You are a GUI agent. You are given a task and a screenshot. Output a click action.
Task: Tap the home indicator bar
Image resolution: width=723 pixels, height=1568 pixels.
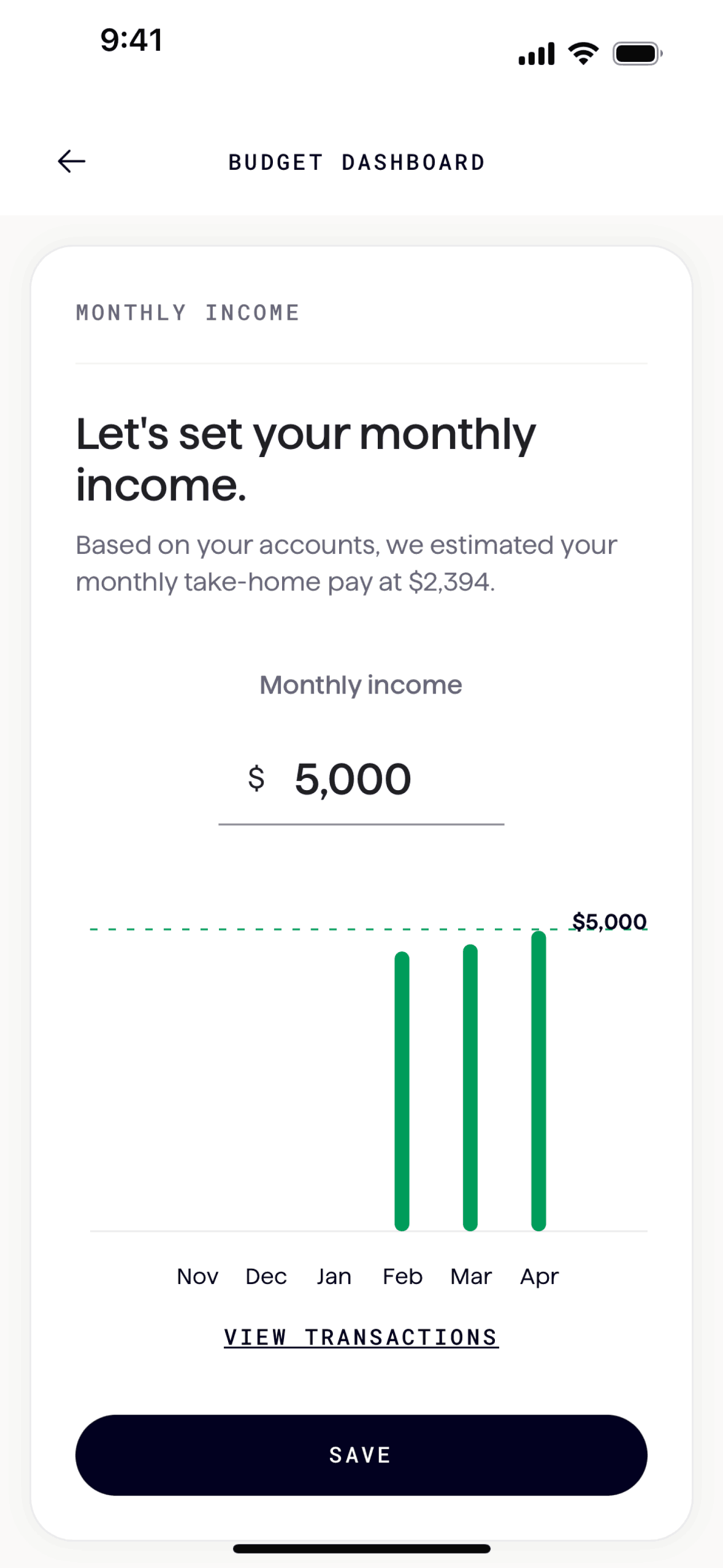pos(361,1548)
